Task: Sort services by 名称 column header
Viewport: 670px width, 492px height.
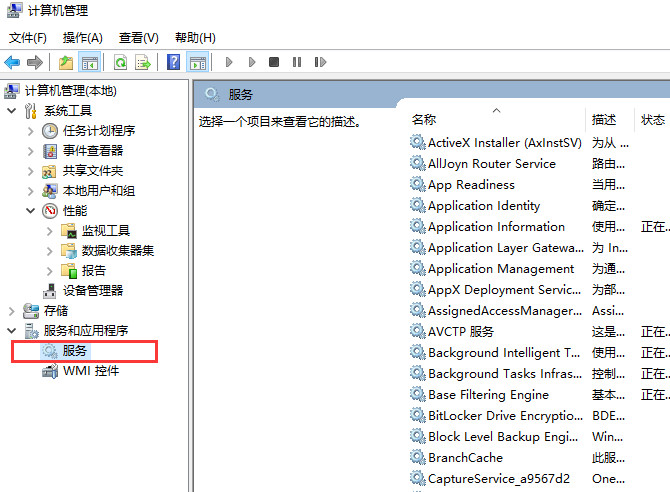Action: coord(424,120)
